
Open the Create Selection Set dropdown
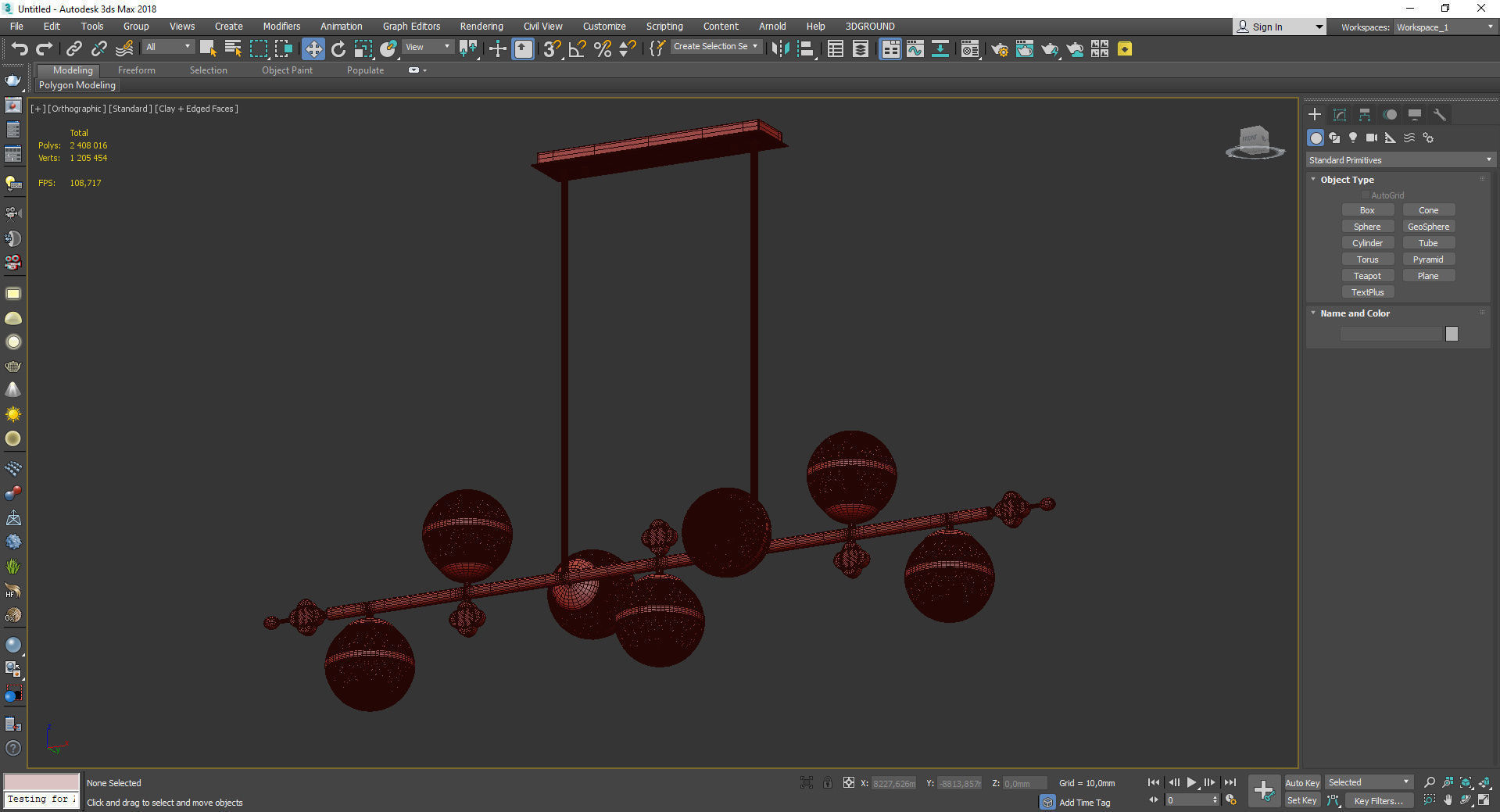(716, 47)
